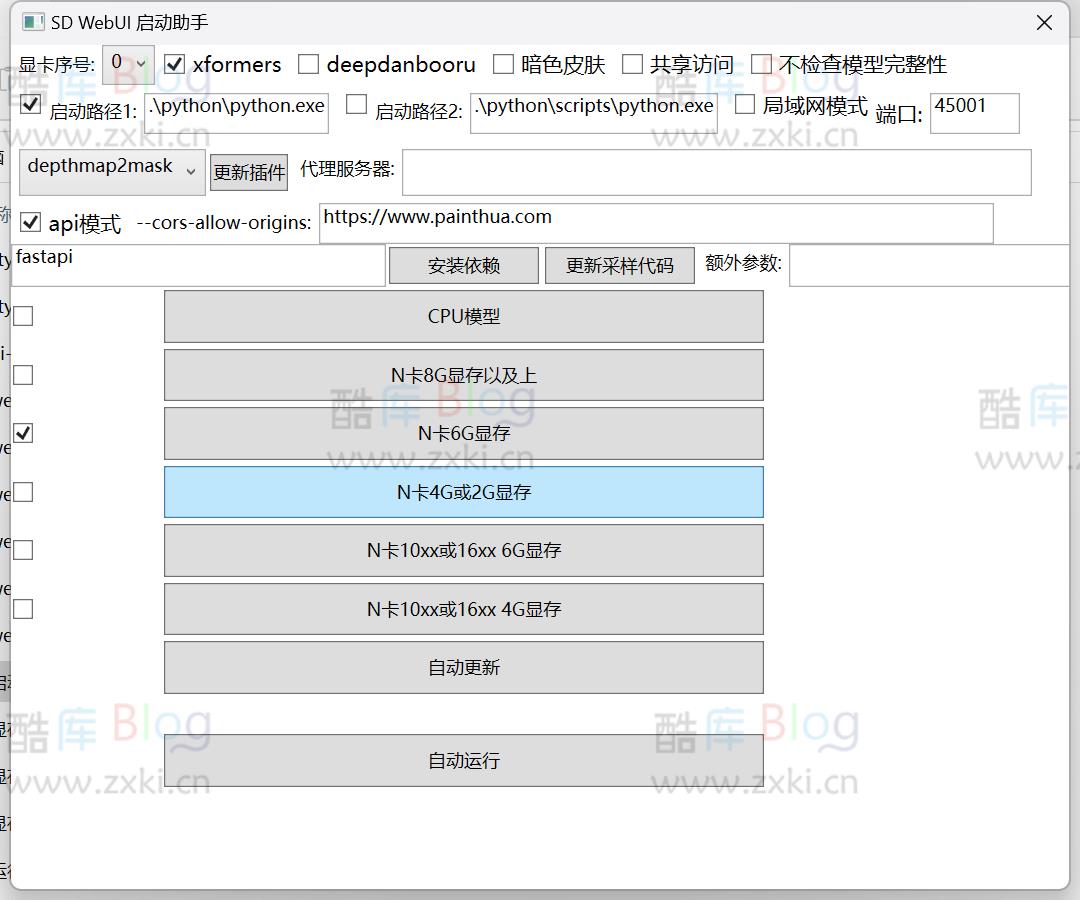Disable api模式 checkbox

coord(30,221)
